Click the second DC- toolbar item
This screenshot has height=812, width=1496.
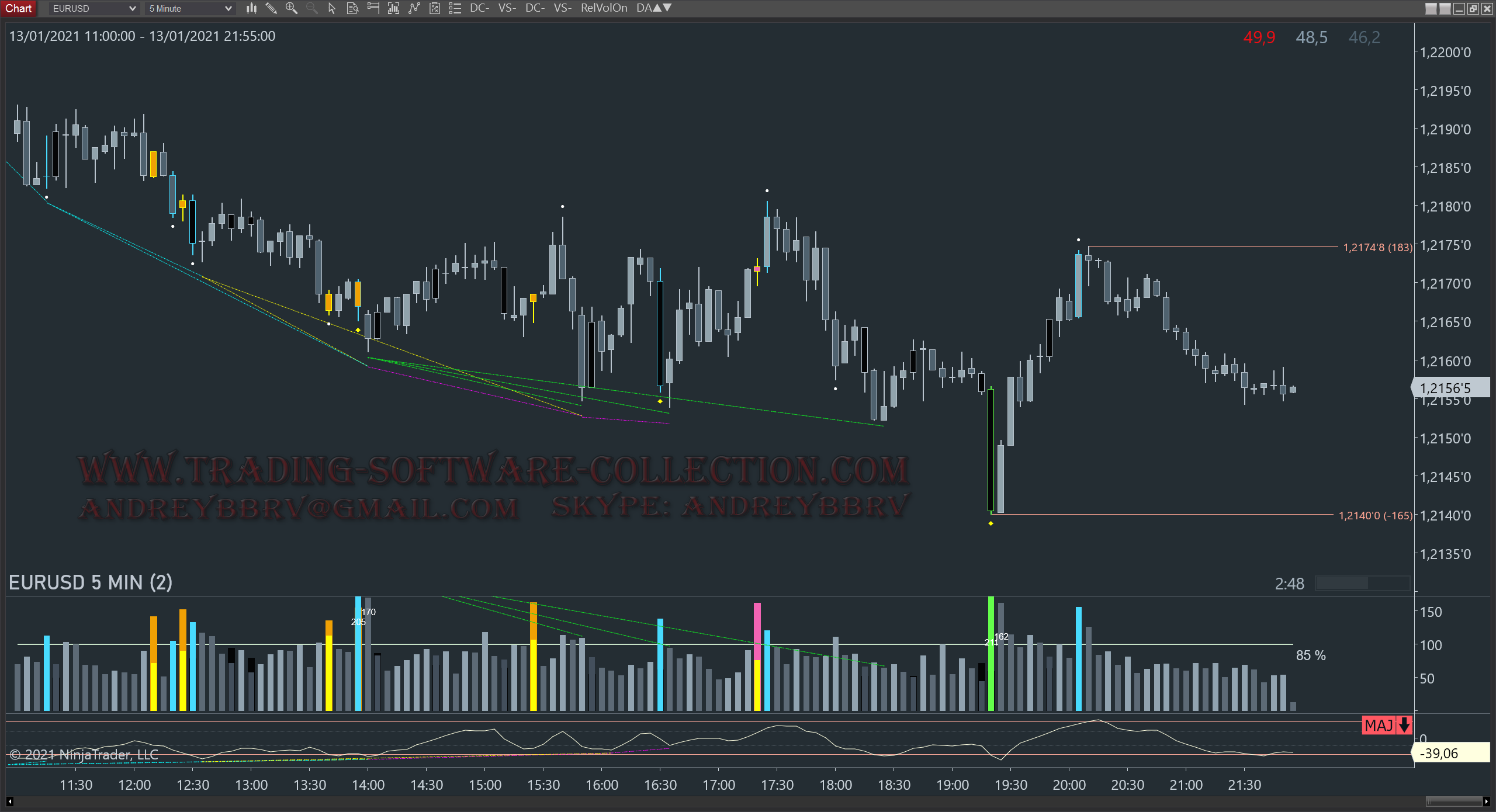click(x=535, y=8)
